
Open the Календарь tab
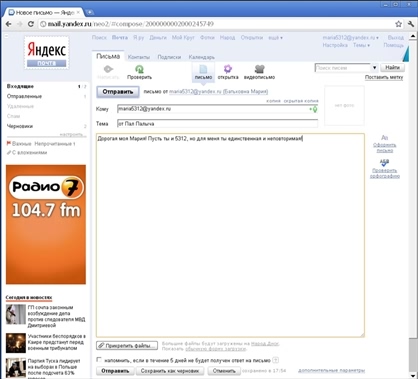click(x=202, y=57)
